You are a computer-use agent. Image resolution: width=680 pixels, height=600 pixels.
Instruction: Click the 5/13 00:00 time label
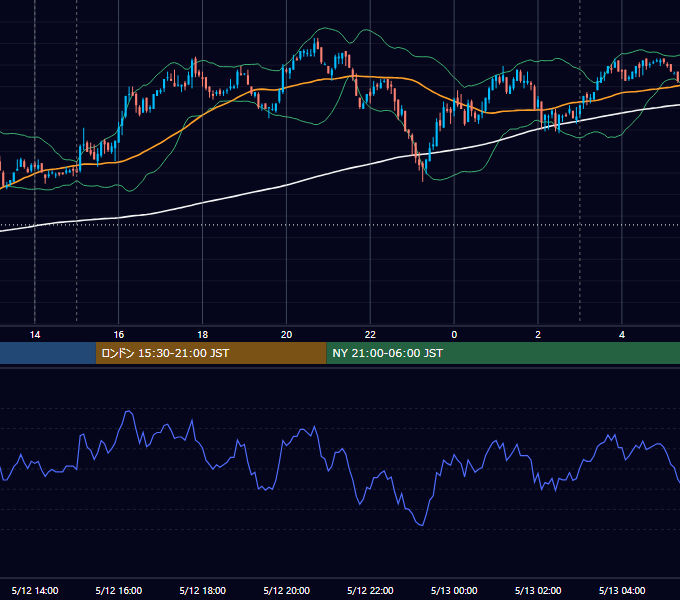(x=454, y=590)
